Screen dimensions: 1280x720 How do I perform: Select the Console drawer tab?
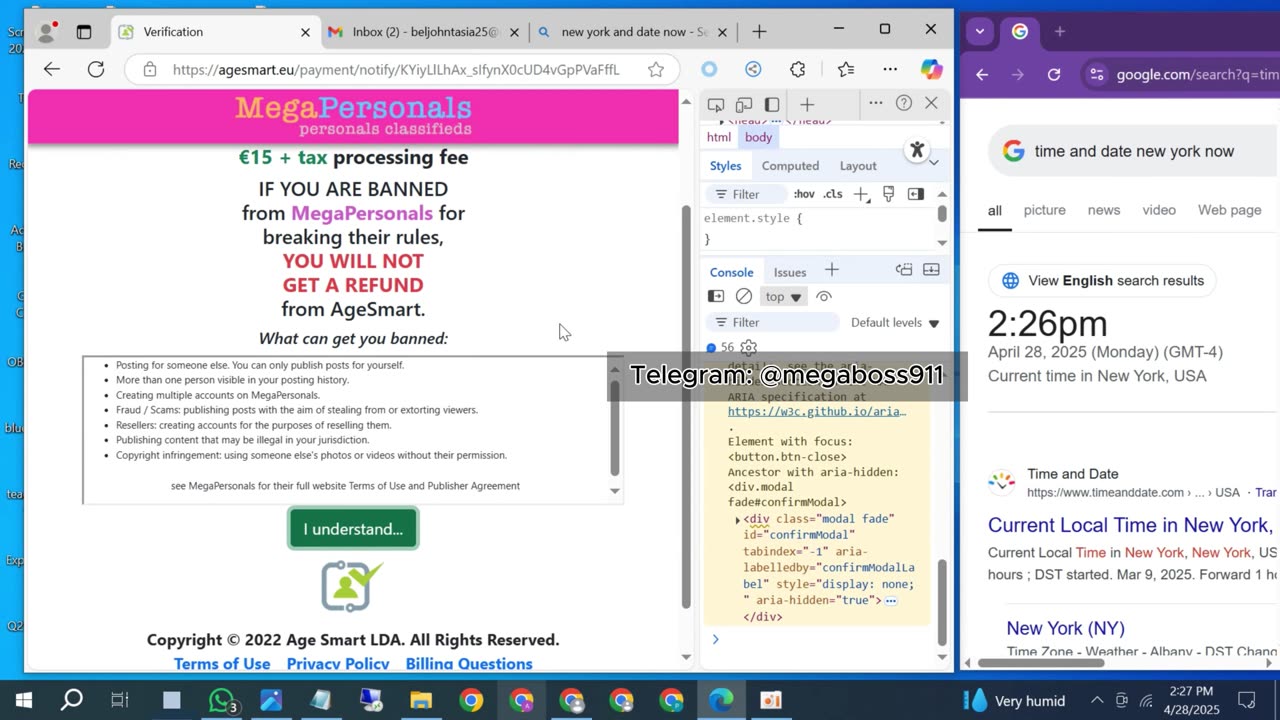(x=732, y=272)
